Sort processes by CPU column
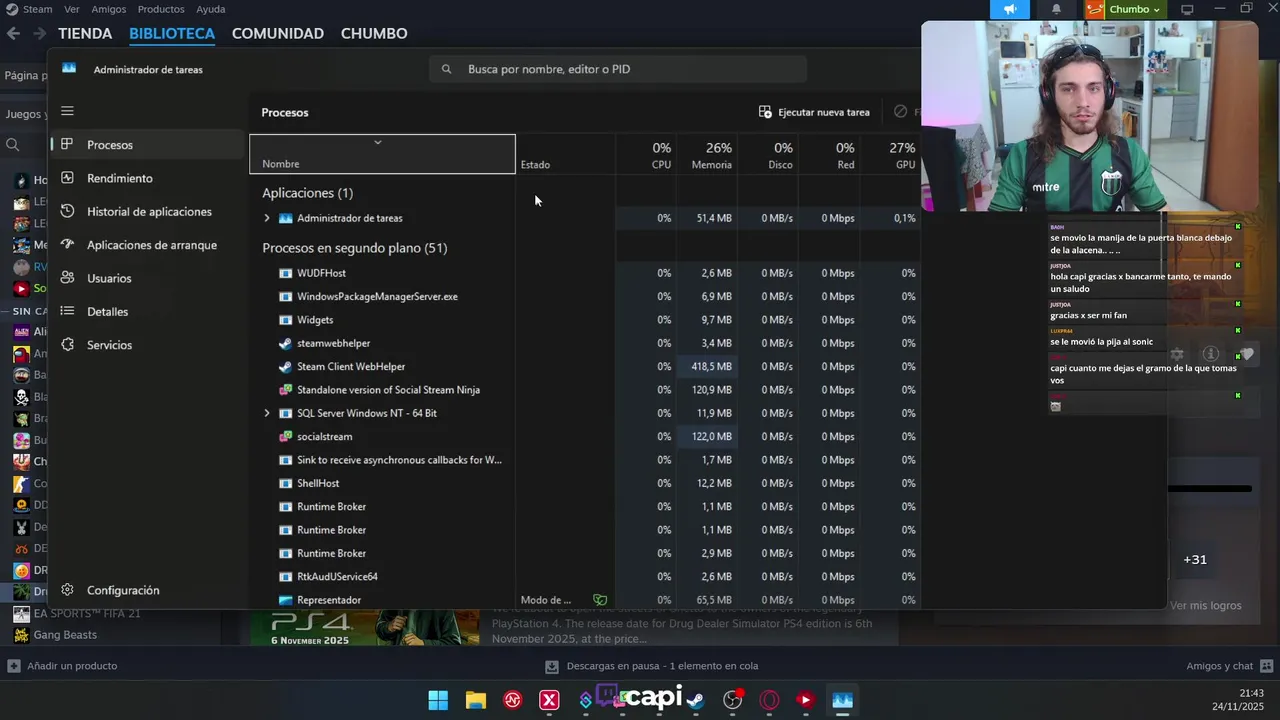Screen dimensions: 1280x720 [645, 154]
